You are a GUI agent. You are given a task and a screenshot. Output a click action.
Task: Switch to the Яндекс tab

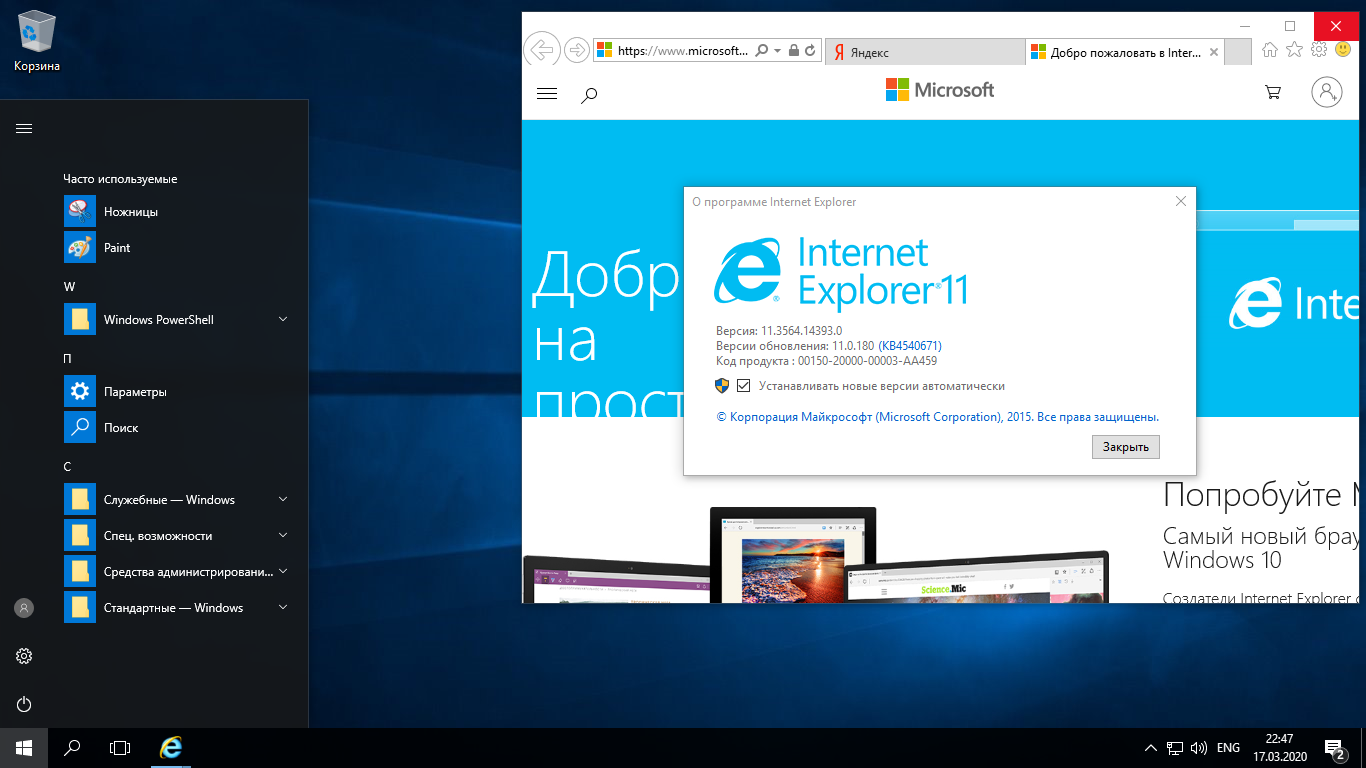coord(925,52)
